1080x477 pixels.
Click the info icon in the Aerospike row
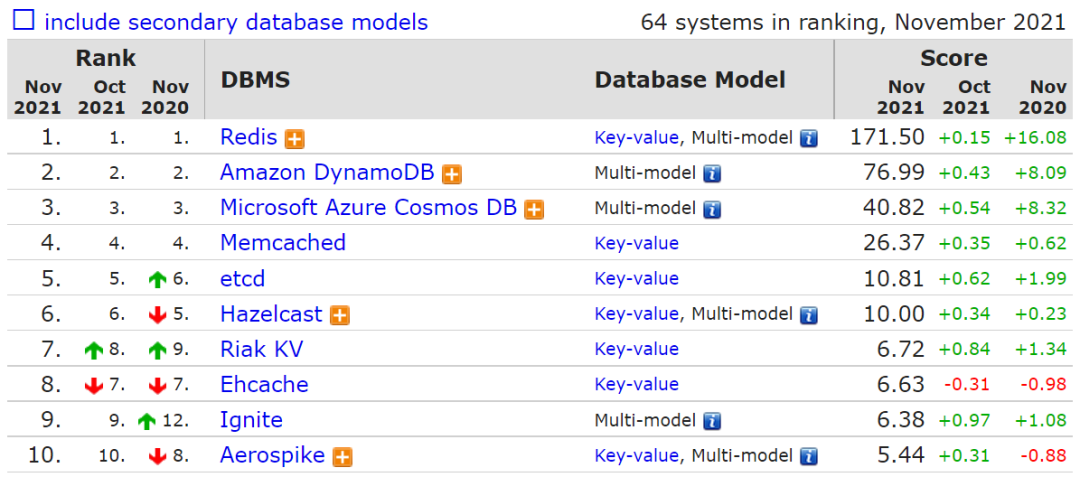point(809,457)
